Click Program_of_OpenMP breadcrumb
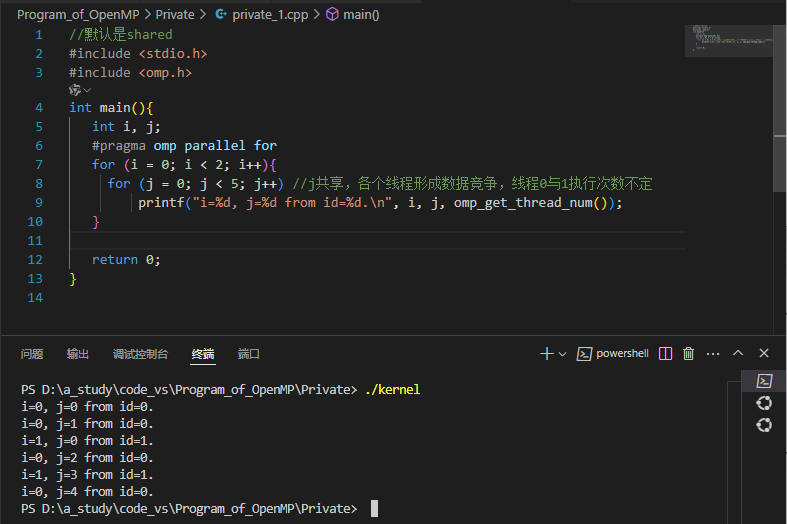The width and height of the screenshot is (787, 524). click(x=78, y=15)
